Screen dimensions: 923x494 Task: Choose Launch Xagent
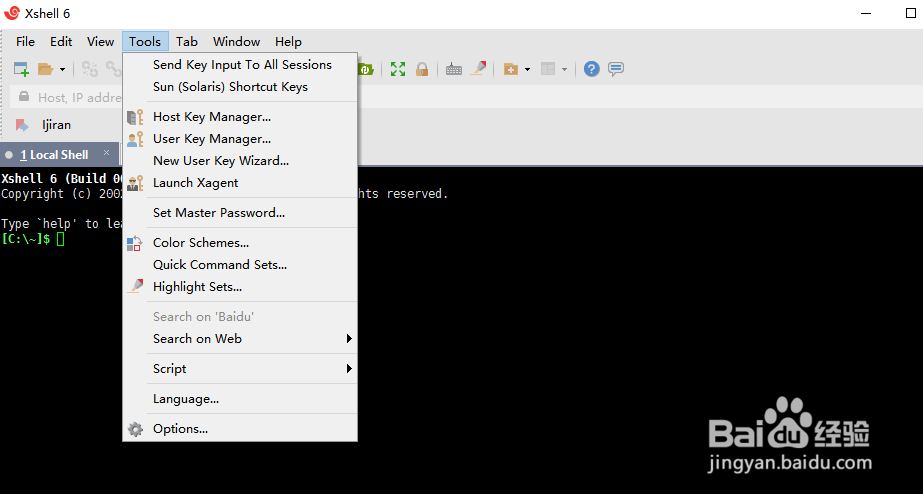[x=240, y=183]
